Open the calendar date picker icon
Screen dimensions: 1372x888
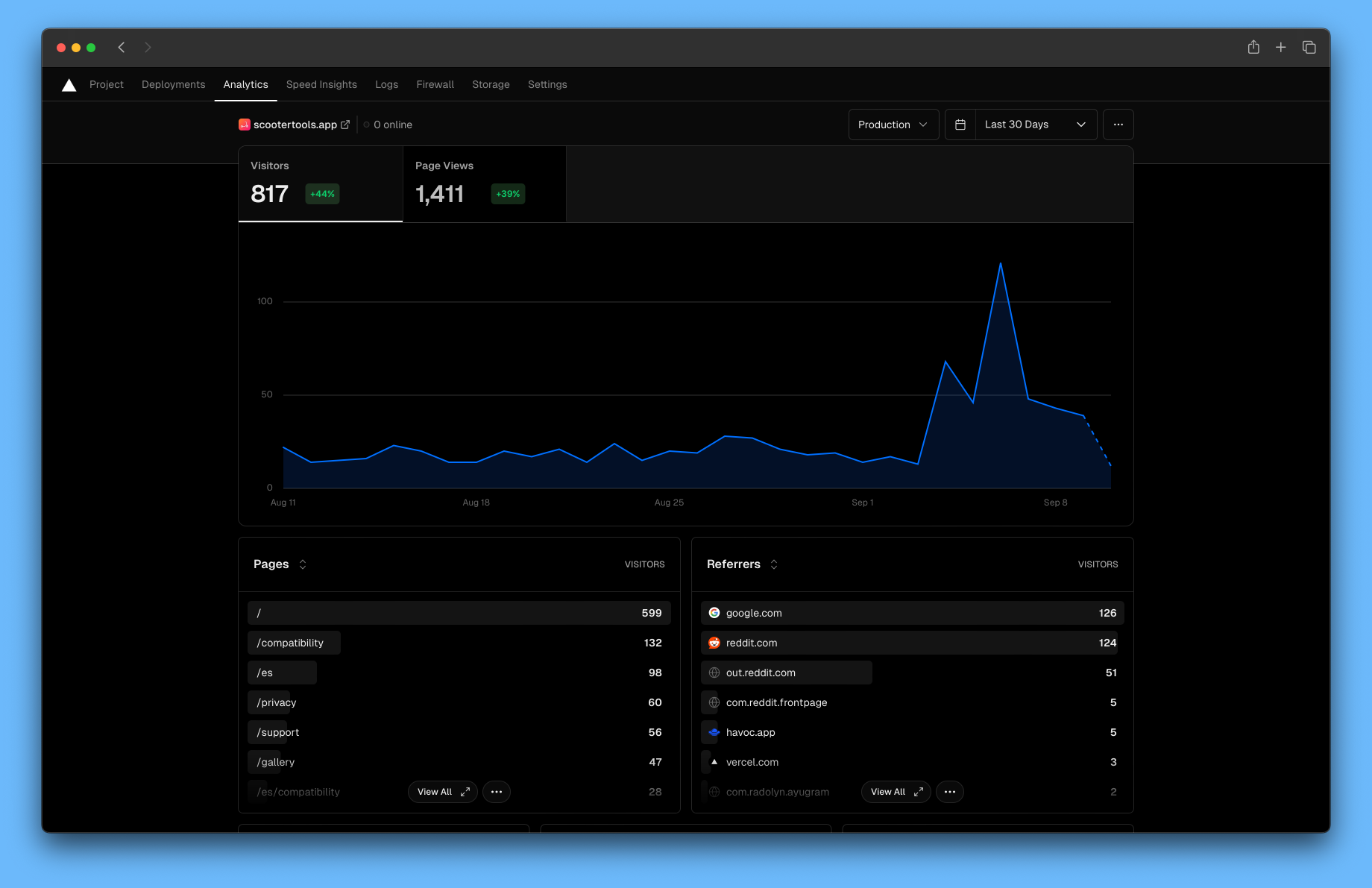pos(960,125)
